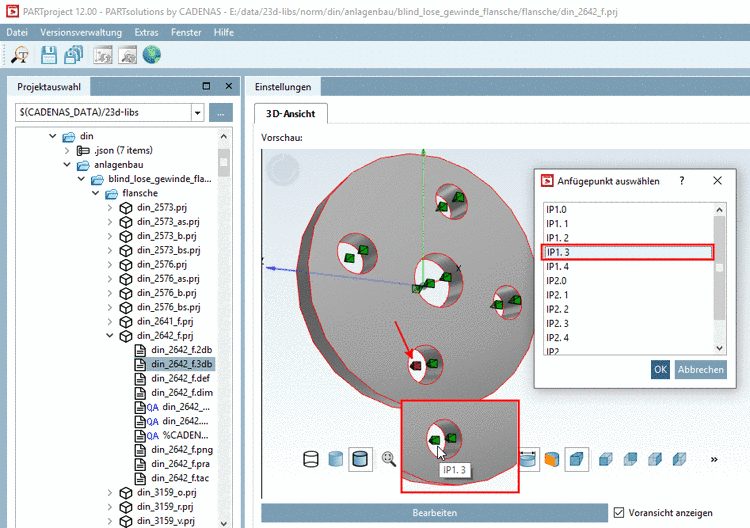The height and width of the screenshot is (528, 750).
Task: Select IP2. 2 in the list
Action: pos(629,309)
